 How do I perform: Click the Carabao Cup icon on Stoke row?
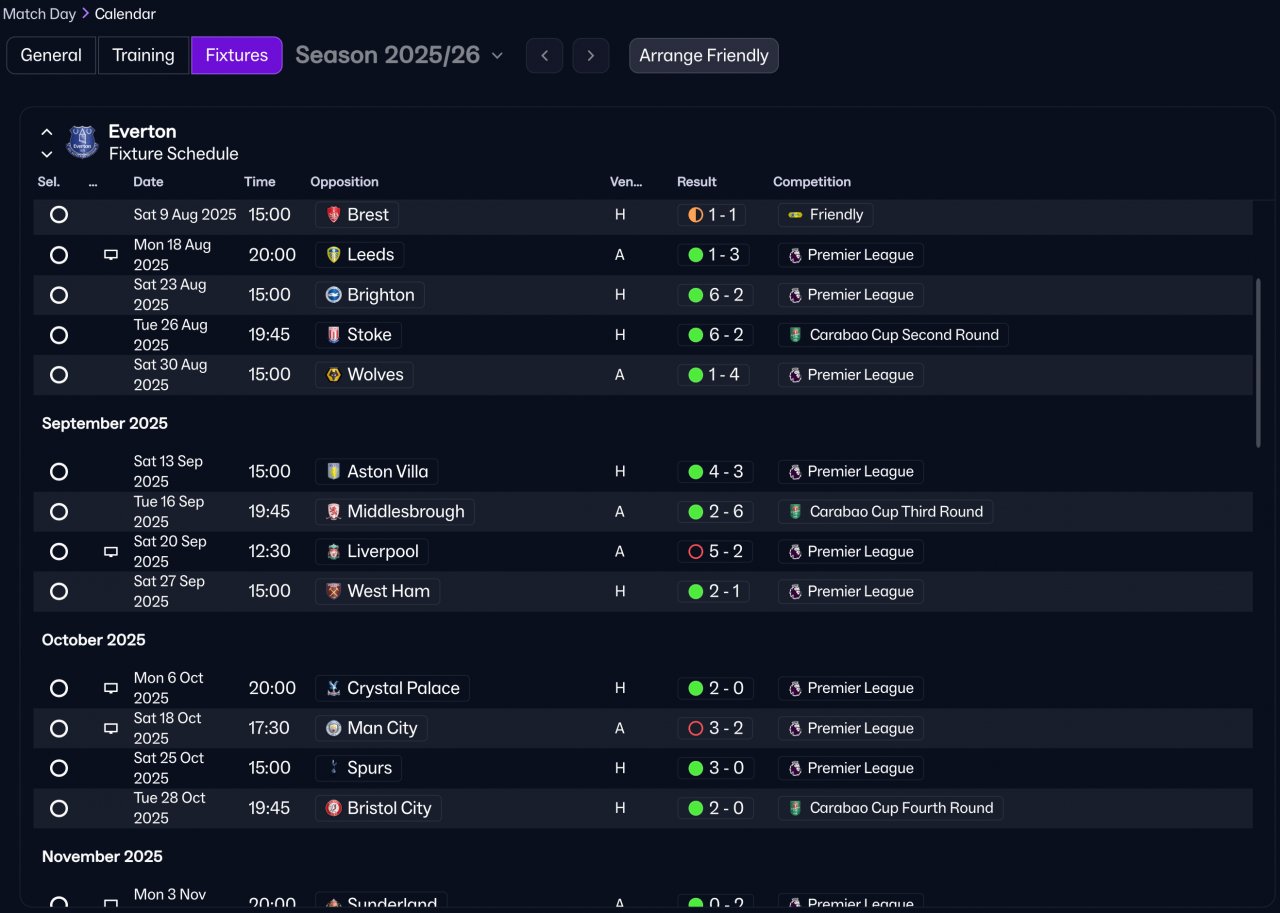[x=795, y=335]
